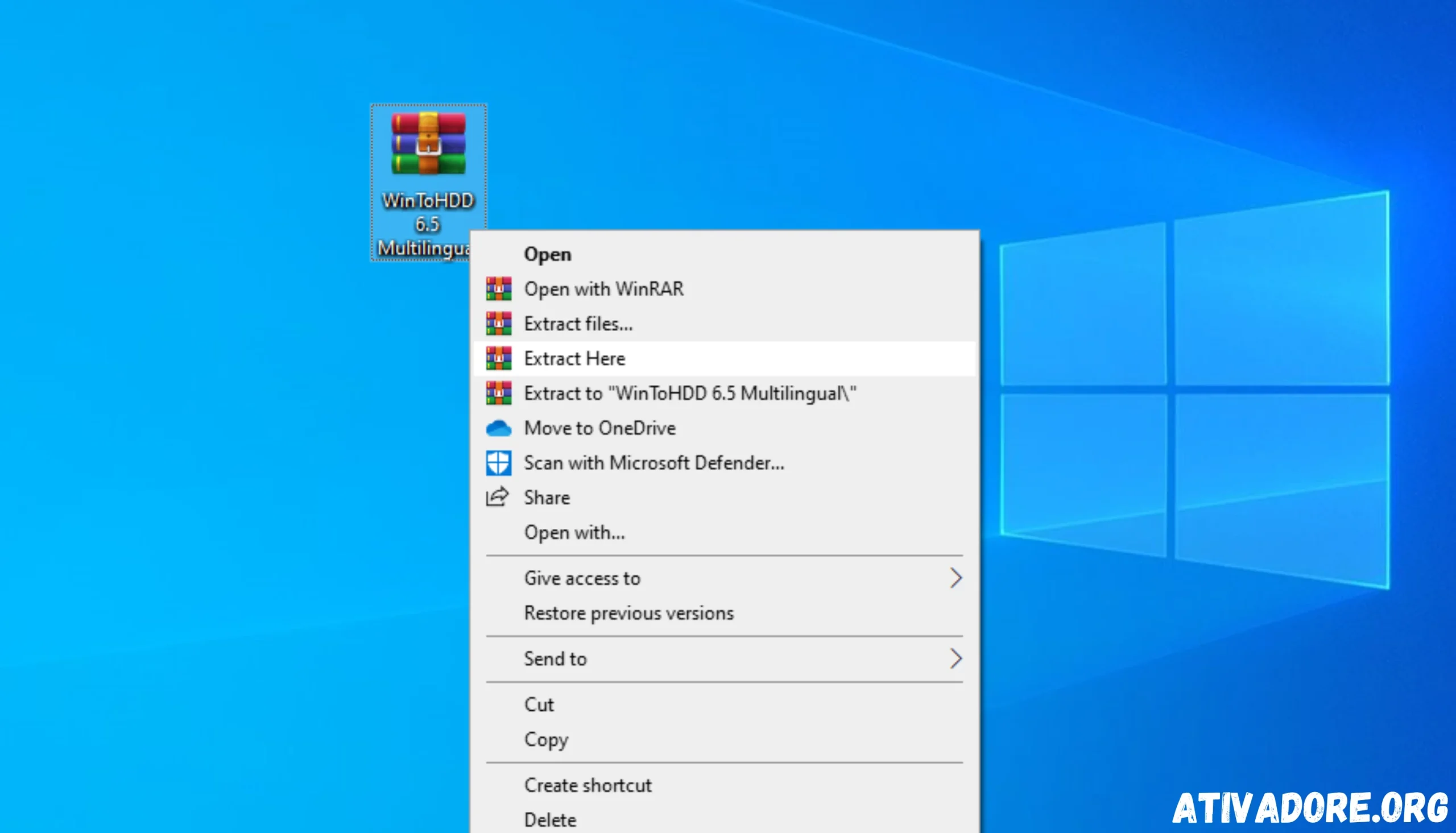This screenshot has width=1456, height=833.
Task: Select Share menu entry
Action: [724, 498]
